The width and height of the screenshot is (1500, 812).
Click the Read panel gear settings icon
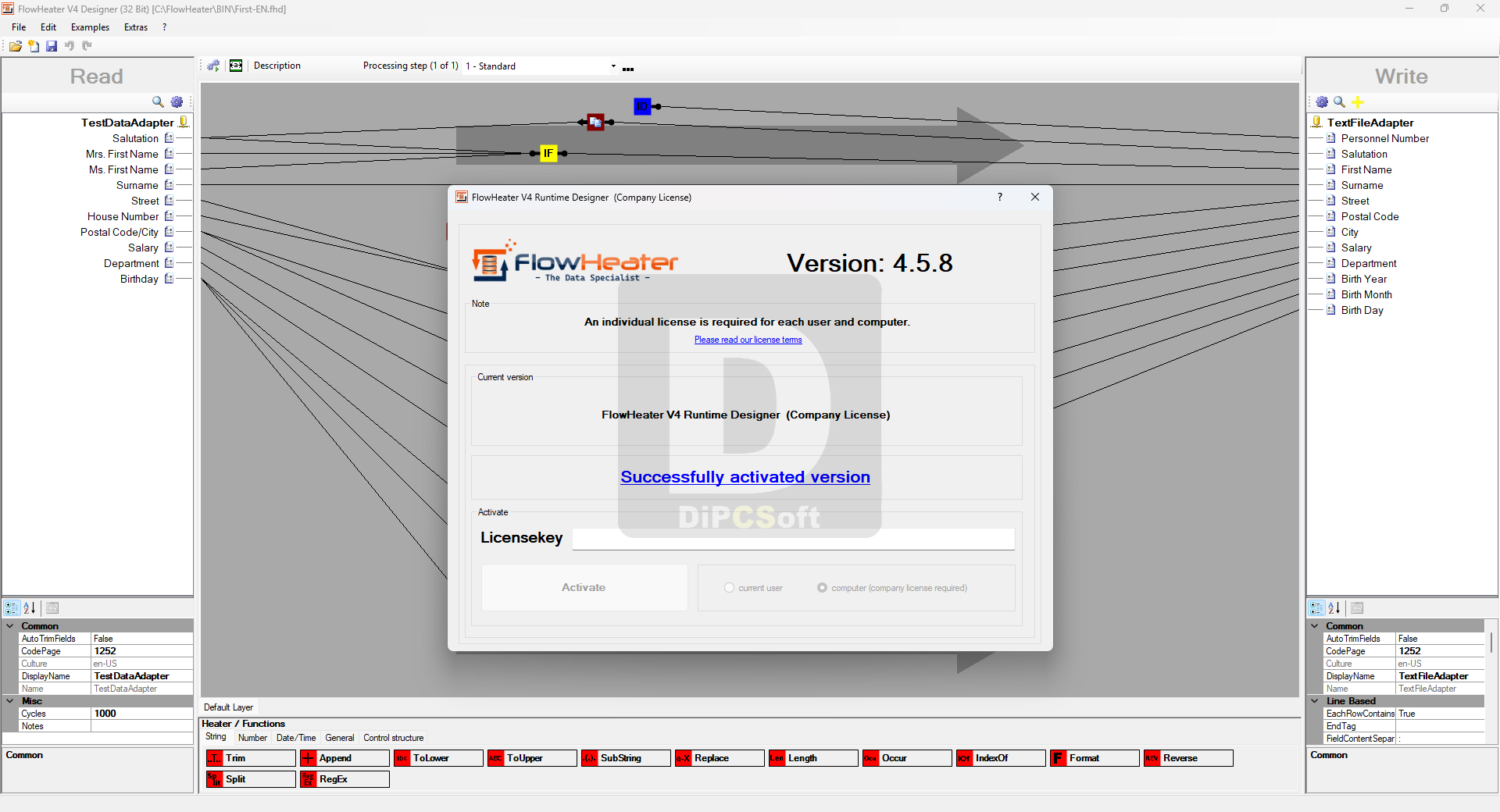coord(177,101)
